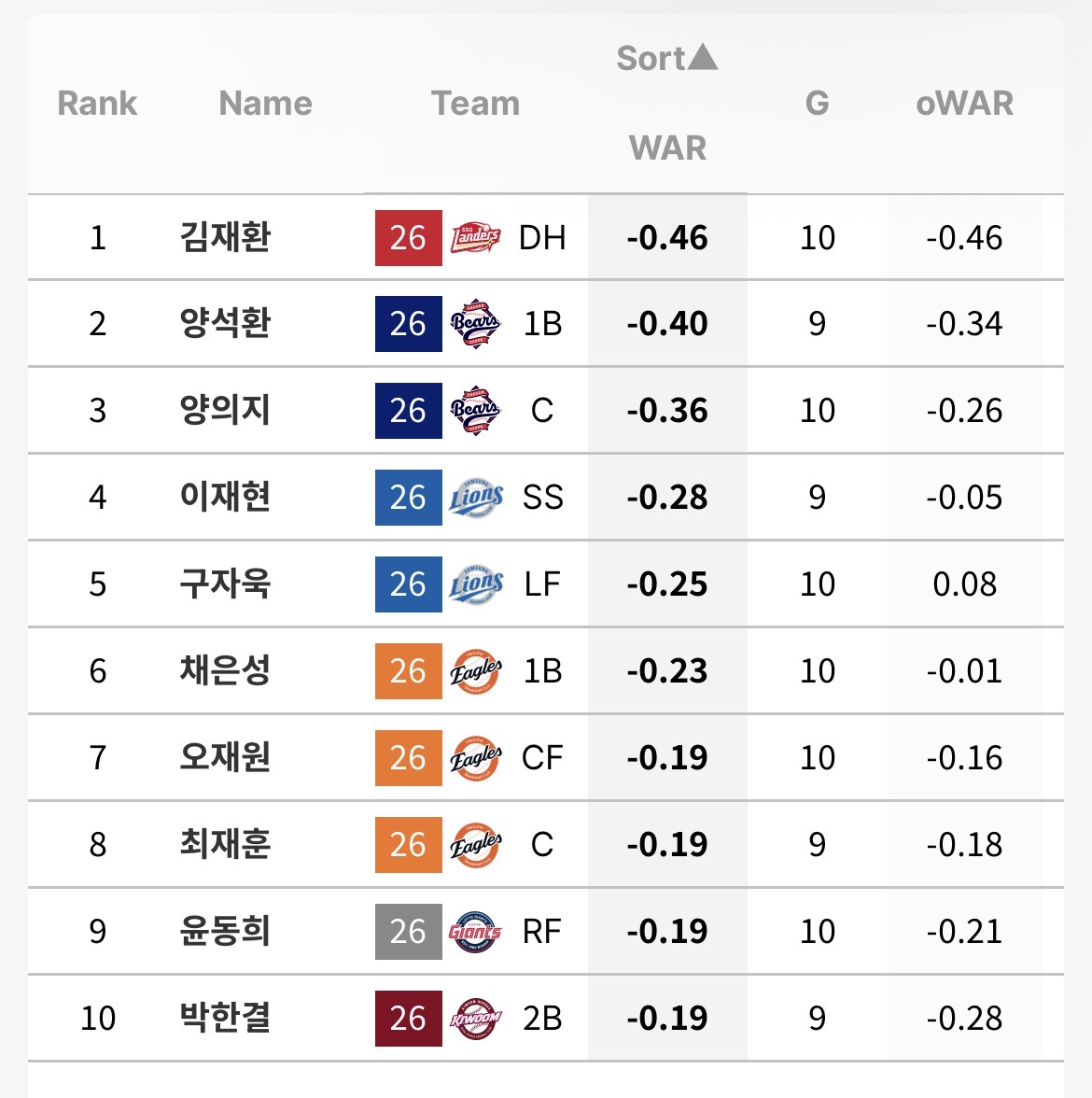Click the red 26 season badge for 김재환

[408, 238]
